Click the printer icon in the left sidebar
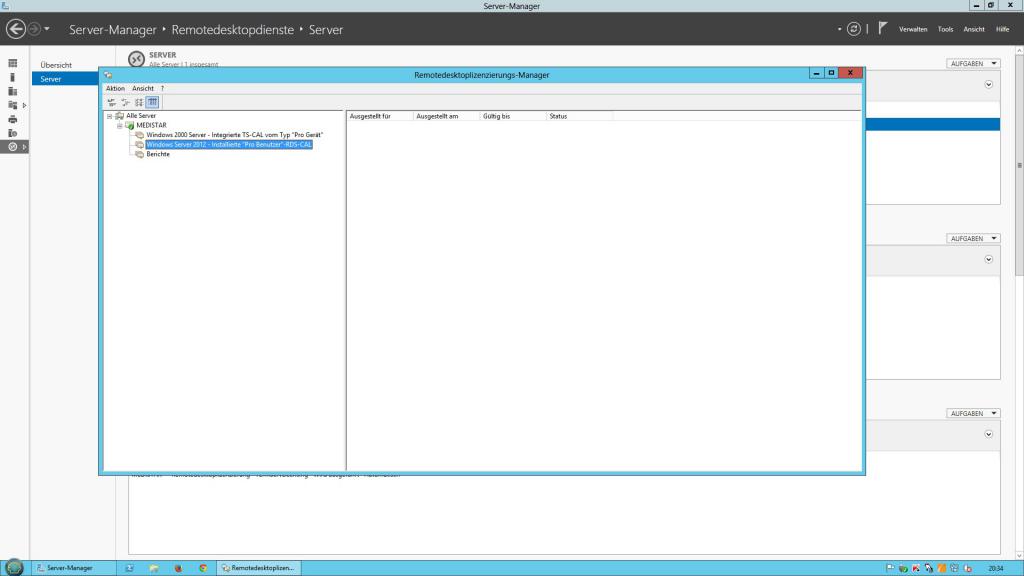1024x576 pixels. [12, 119]
